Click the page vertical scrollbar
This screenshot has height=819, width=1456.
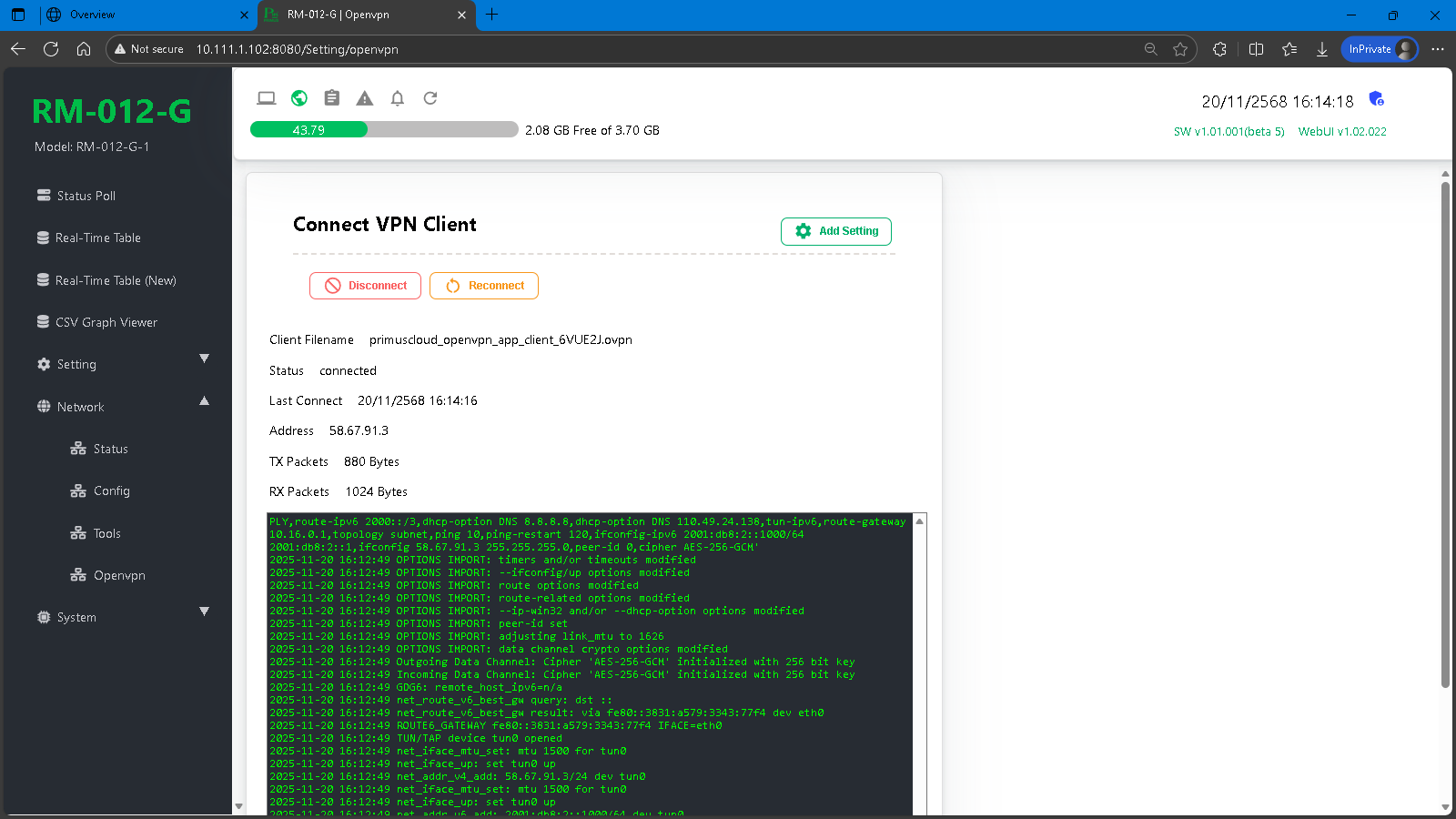1445,435
